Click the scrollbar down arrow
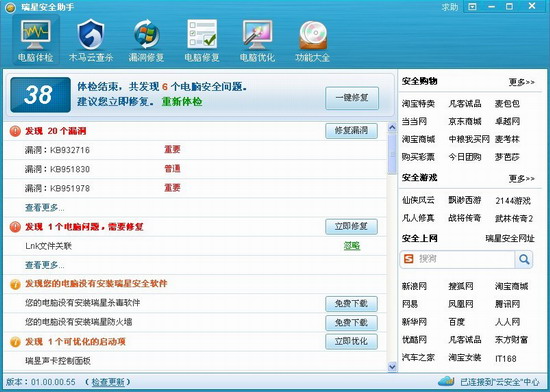Screen dimensions: 550x392 392,367
